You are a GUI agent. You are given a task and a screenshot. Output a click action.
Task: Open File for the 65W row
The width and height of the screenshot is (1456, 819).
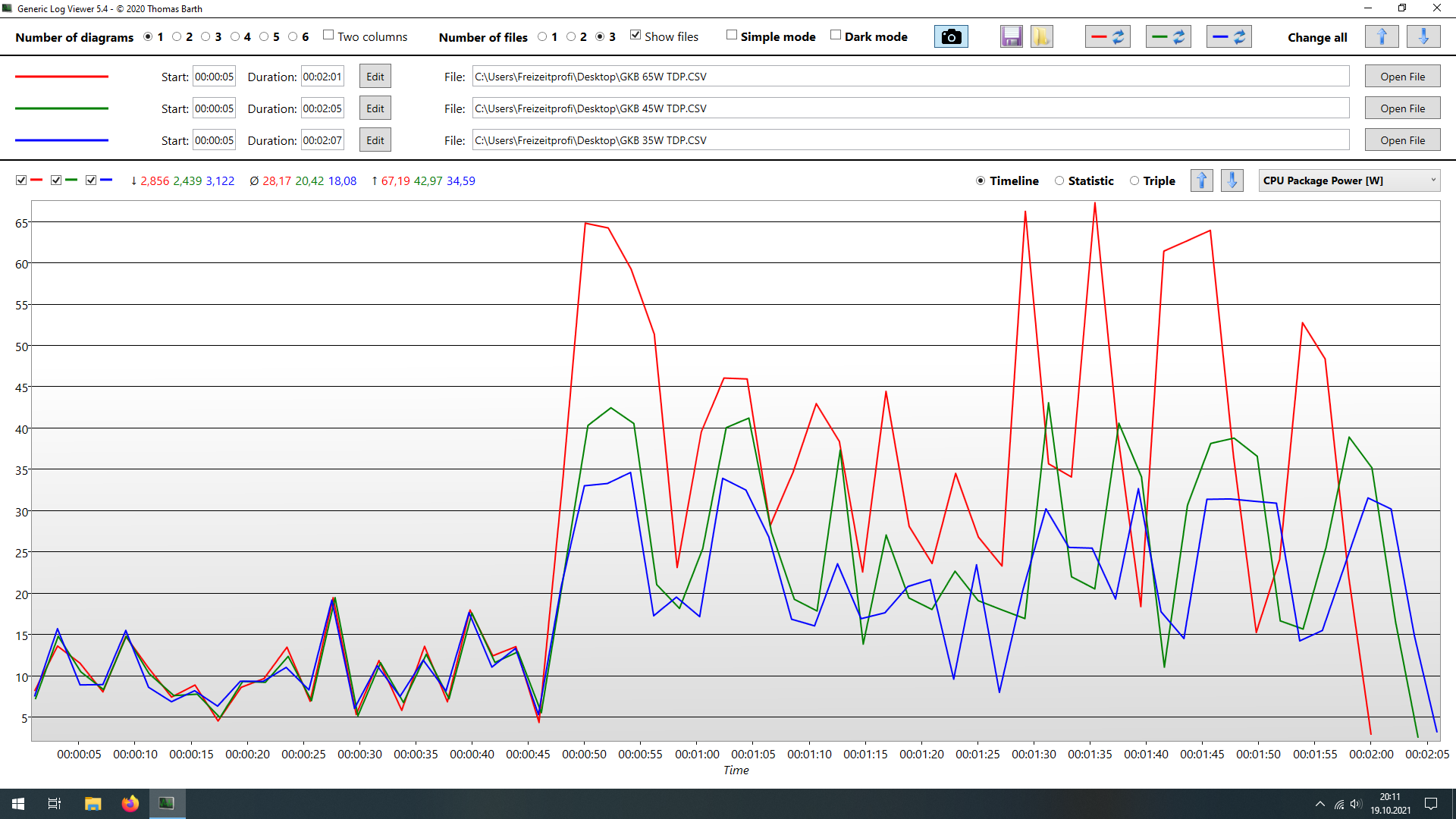coord(1402,77)
